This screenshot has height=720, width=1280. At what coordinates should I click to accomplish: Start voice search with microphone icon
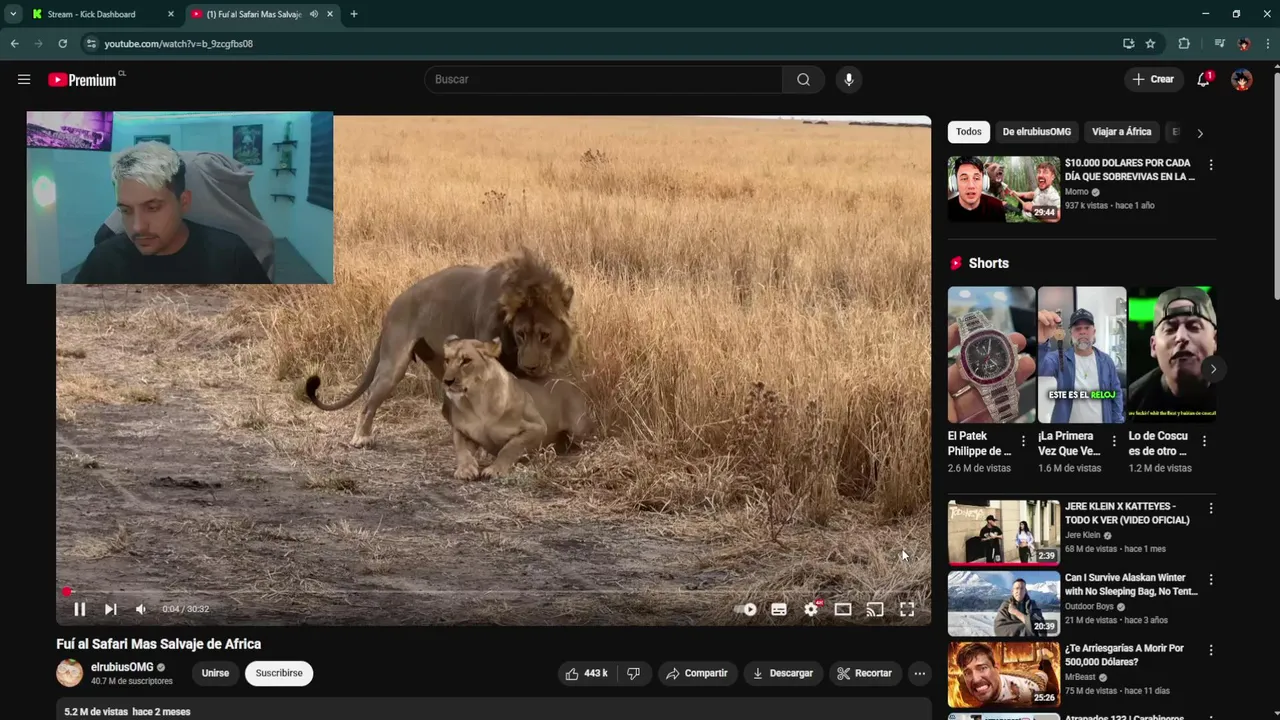coord(848,79)
